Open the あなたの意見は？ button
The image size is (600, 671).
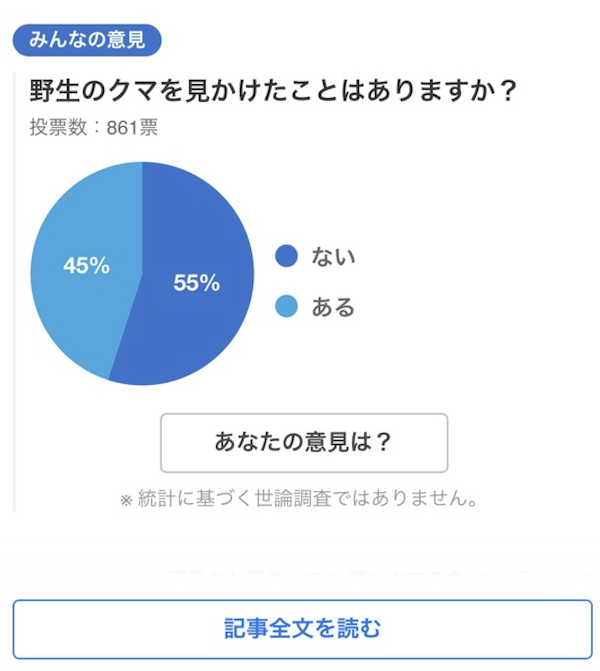click(304, 442)
